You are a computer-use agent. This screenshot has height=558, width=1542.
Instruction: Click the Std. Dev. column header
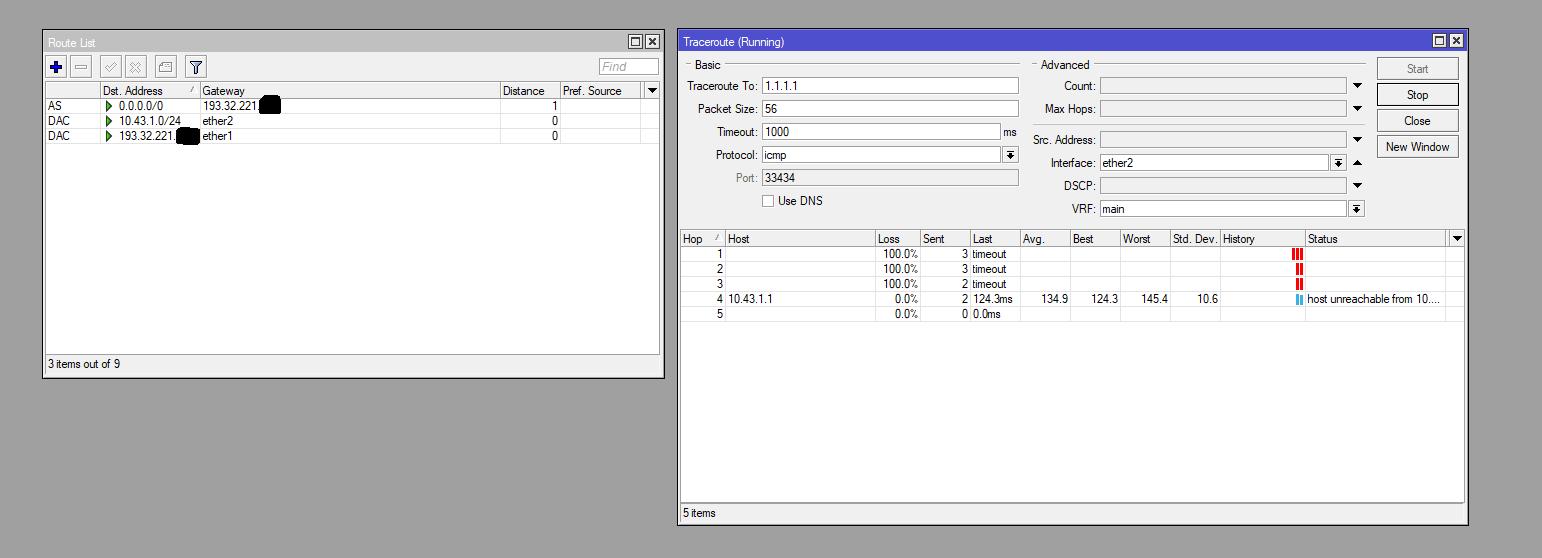pos(1195,238)
